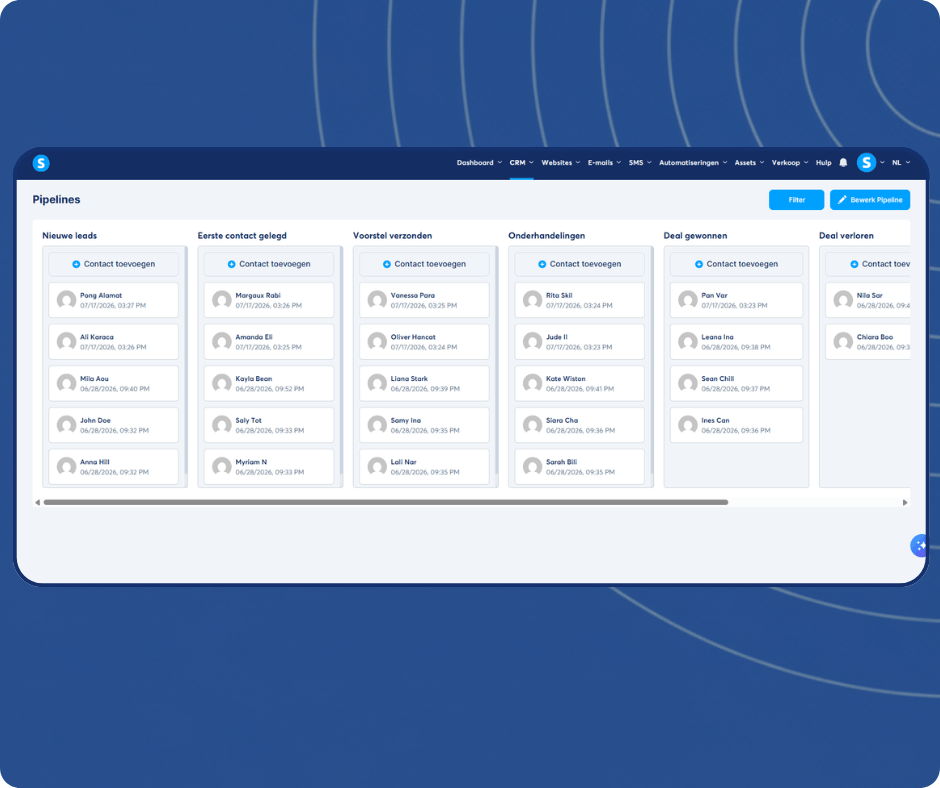
Task: Click plus icon in Deal verloren column
Action: pyautogui.click(x=854, y=264)
